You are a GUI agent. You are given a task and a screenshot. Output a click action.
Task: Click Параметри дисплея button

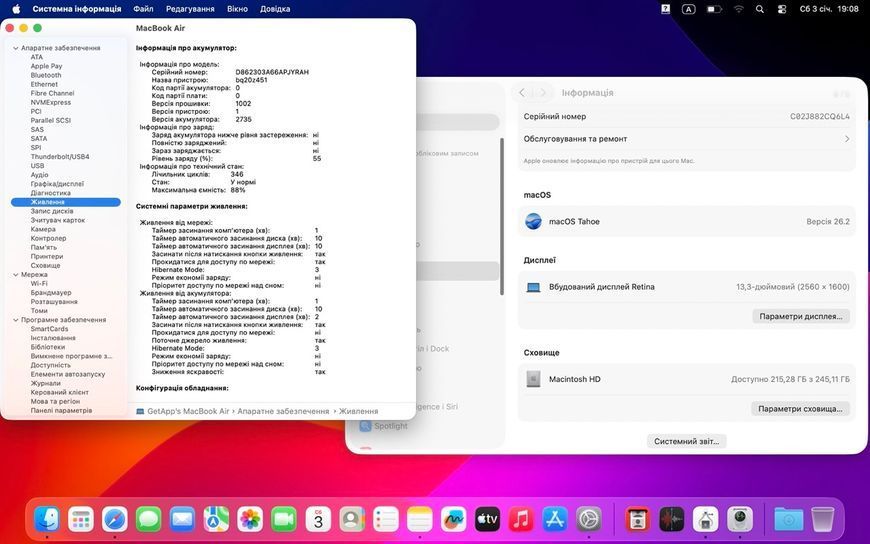(x=801, y=316)
